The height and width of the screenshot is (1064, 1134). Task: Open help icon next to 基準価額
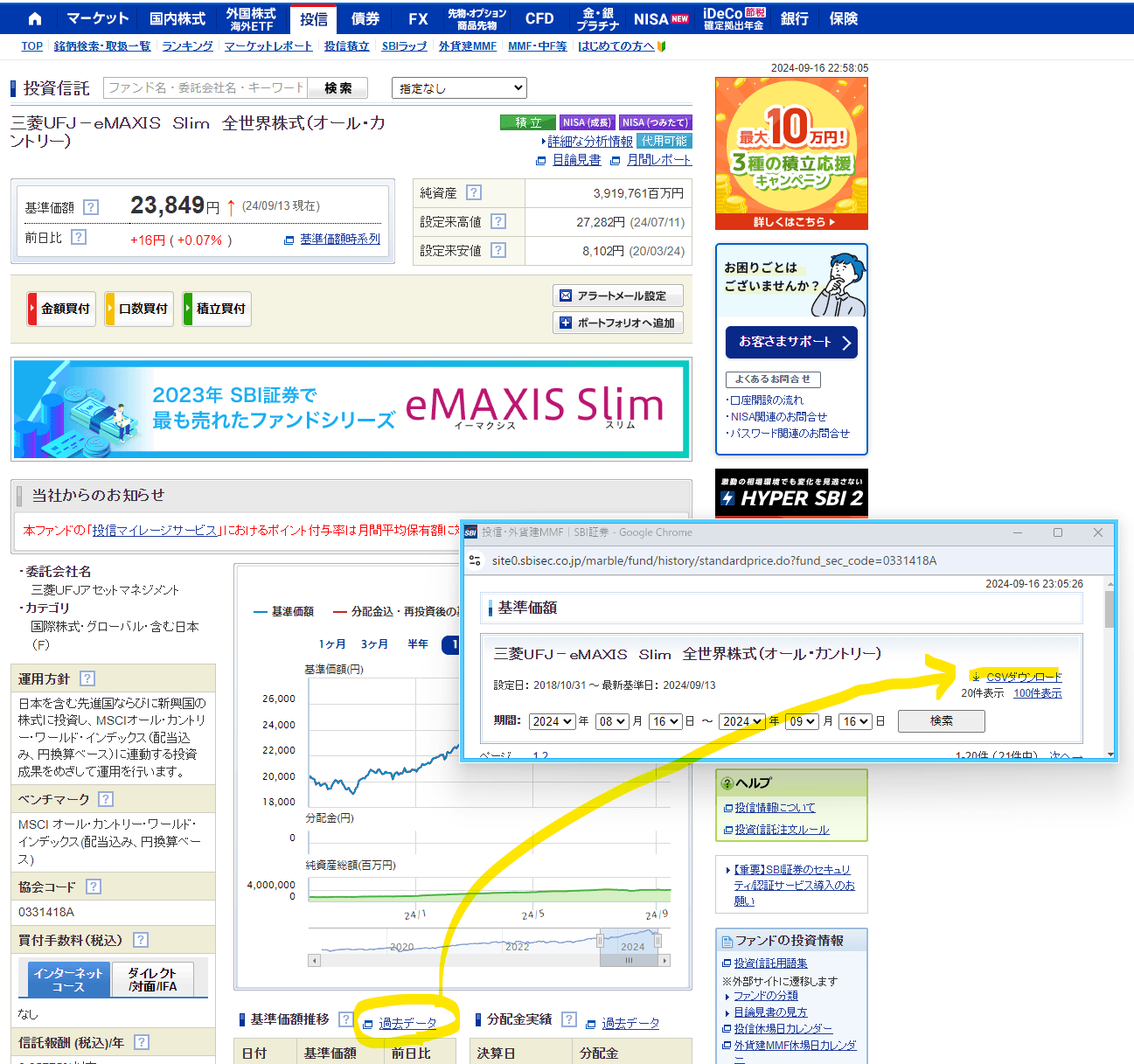tap(91, 207)
